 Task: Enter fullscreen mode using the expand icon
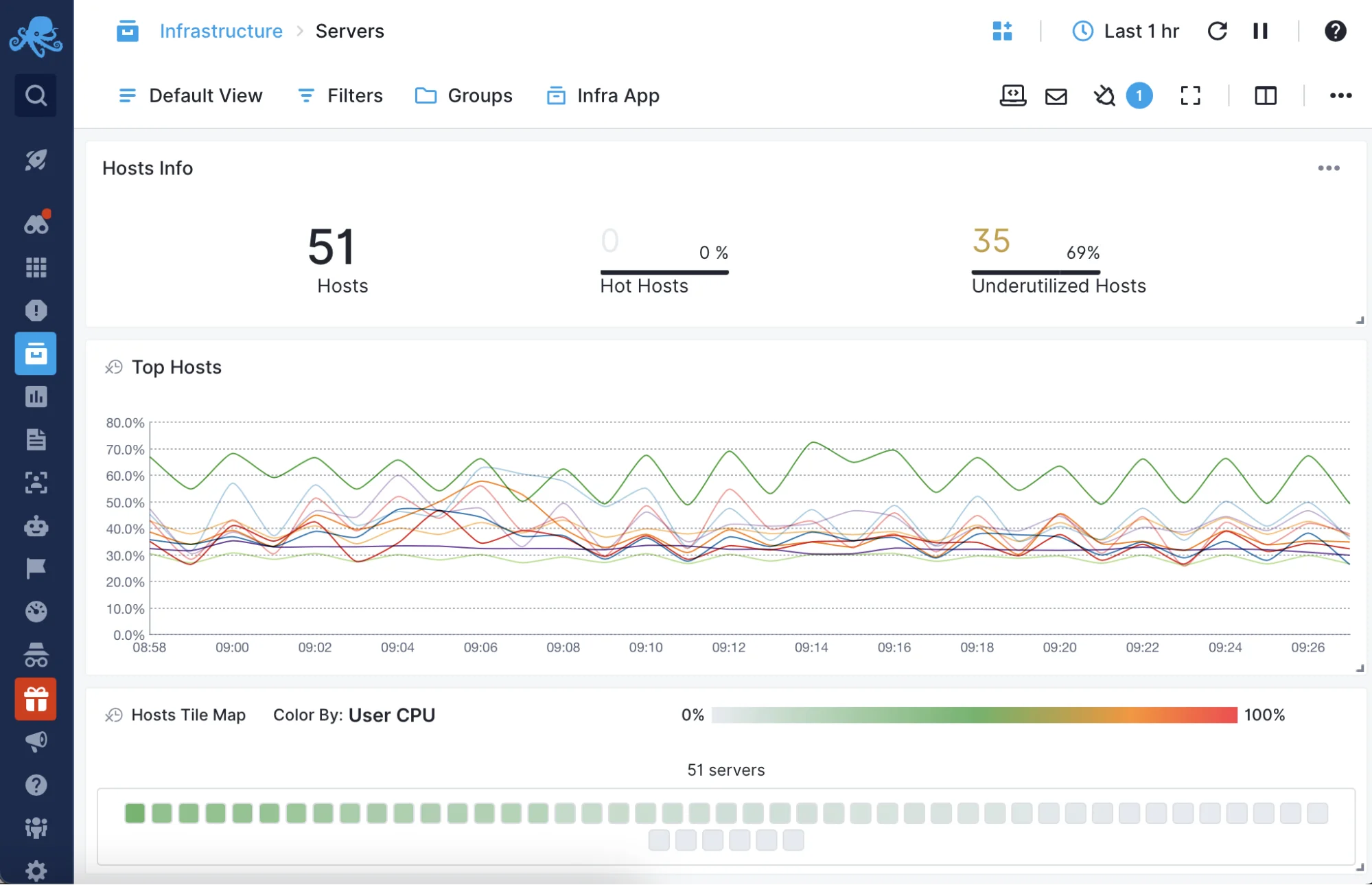coord(1191,95)
